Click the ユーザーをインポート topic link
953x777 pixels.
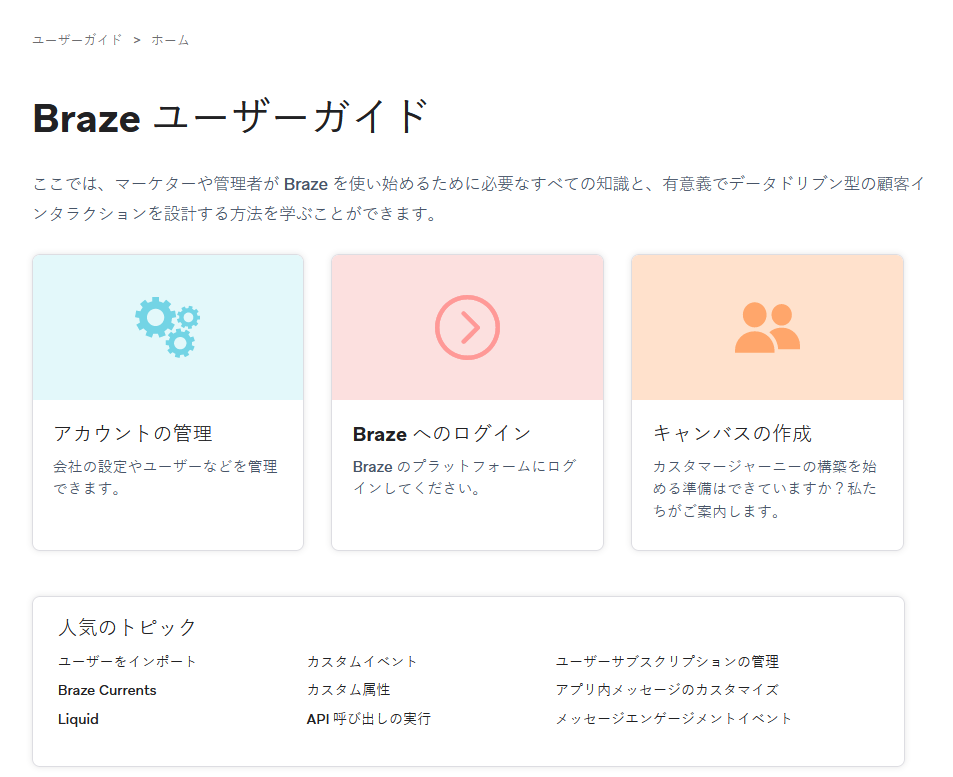point(127,661)
